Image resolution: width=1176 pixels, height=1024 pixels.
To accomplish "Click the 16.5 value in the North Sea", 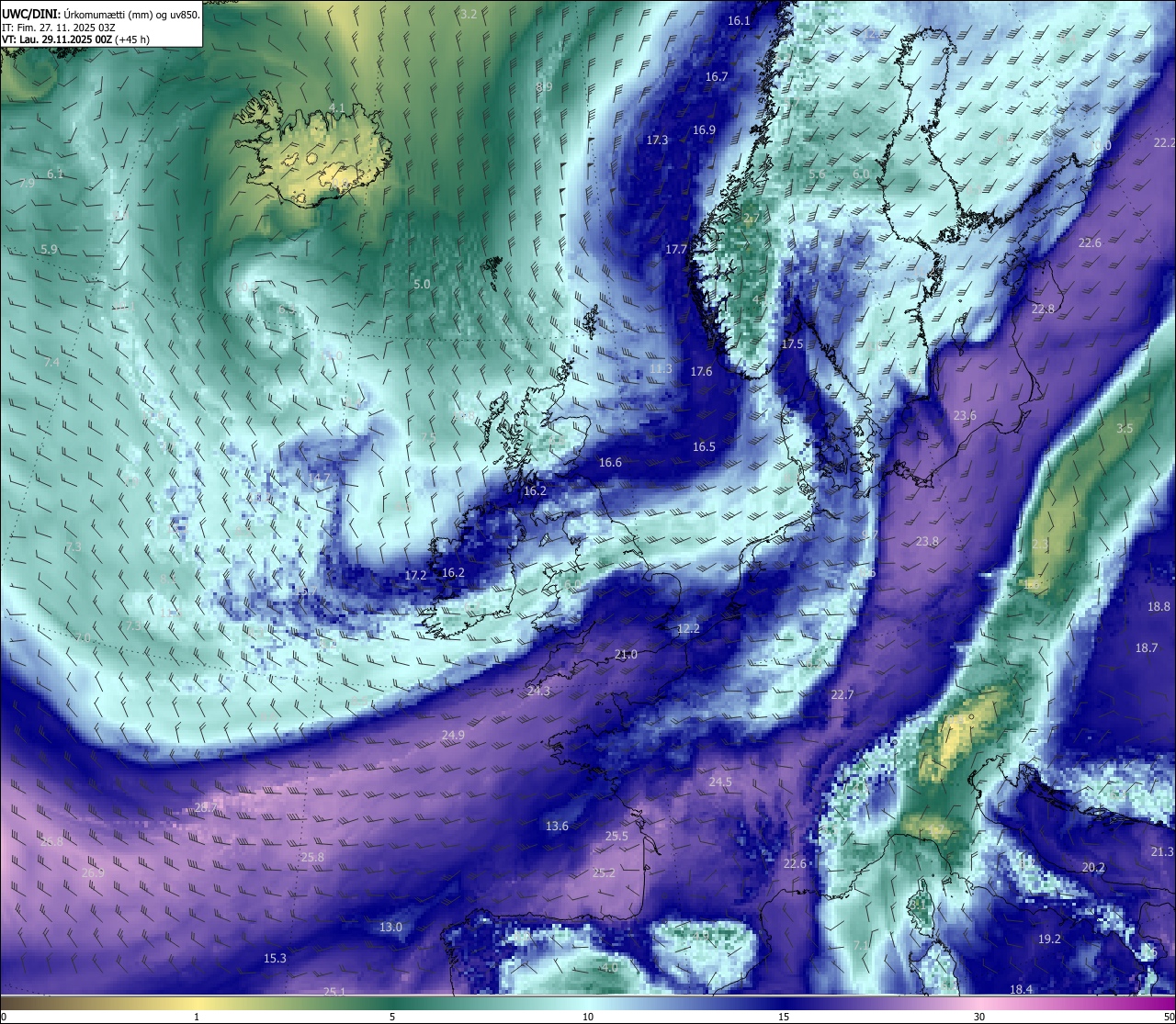I will tap(704, 447).
